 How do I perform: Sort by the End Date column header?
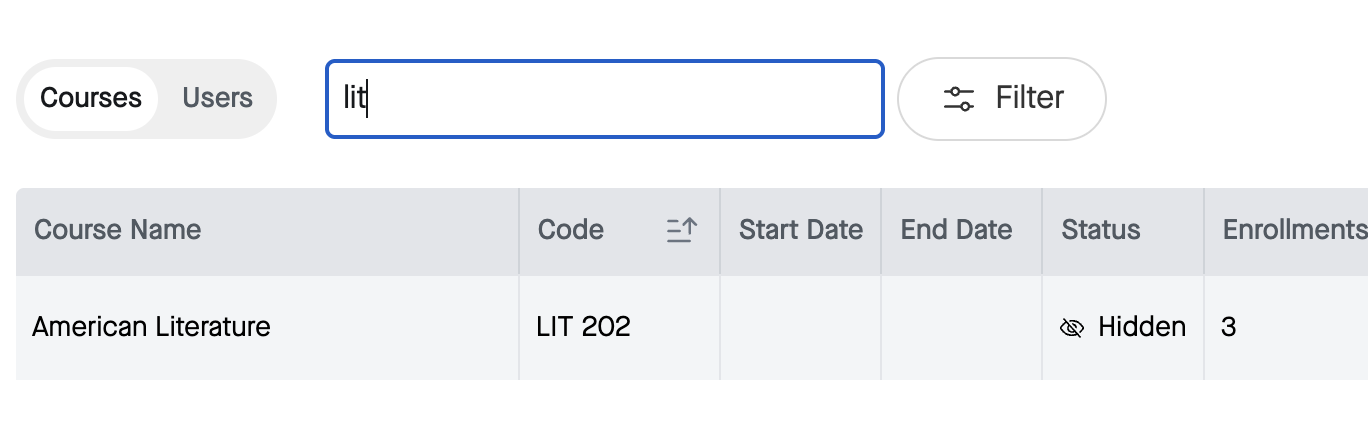[961, 230]
